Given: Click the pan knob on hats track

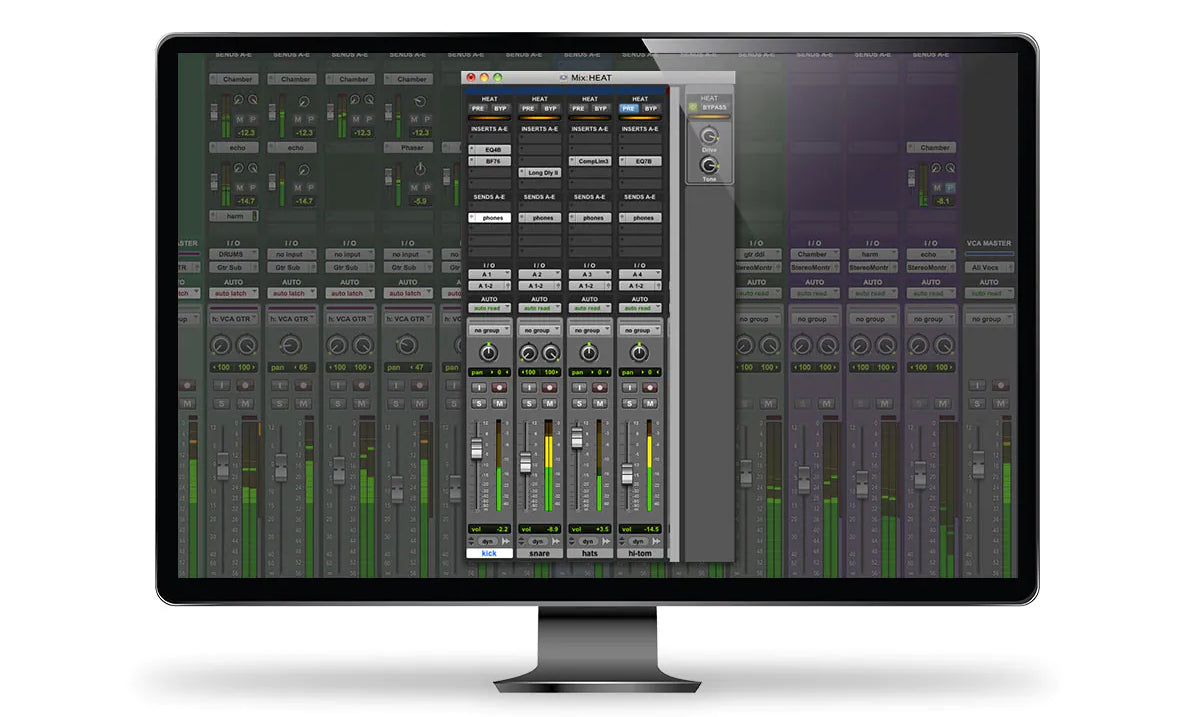Looking at the screenshot, I should [590, 353].
